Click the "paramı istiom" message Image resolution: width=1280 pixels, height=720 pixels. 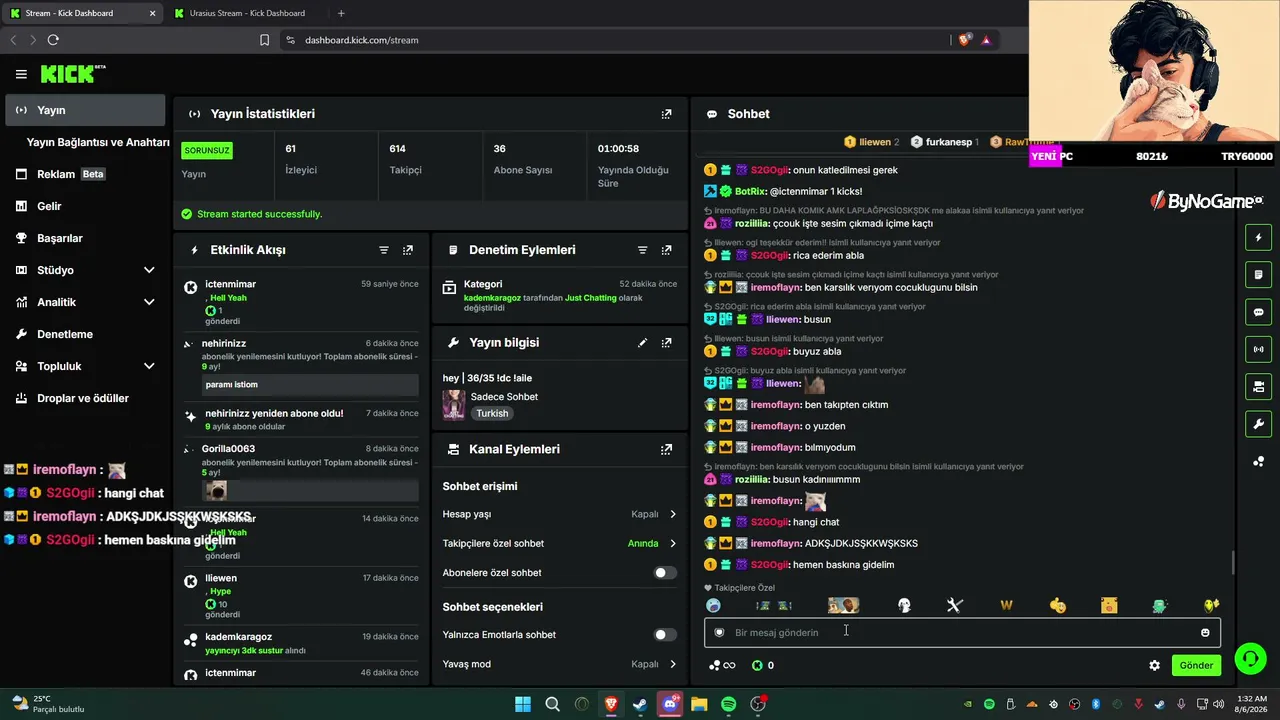click(x=310, y=385)
